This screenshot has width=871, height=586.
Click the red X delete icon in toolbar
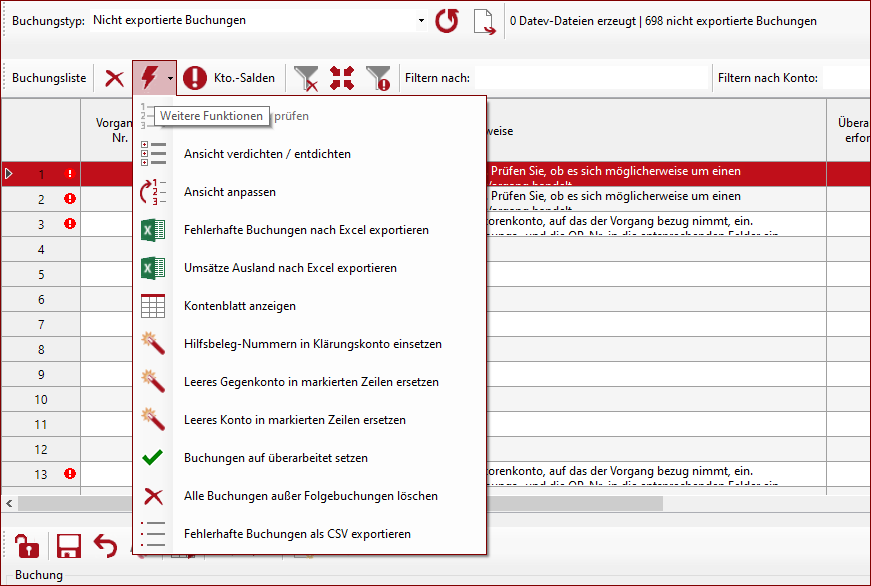115,78
